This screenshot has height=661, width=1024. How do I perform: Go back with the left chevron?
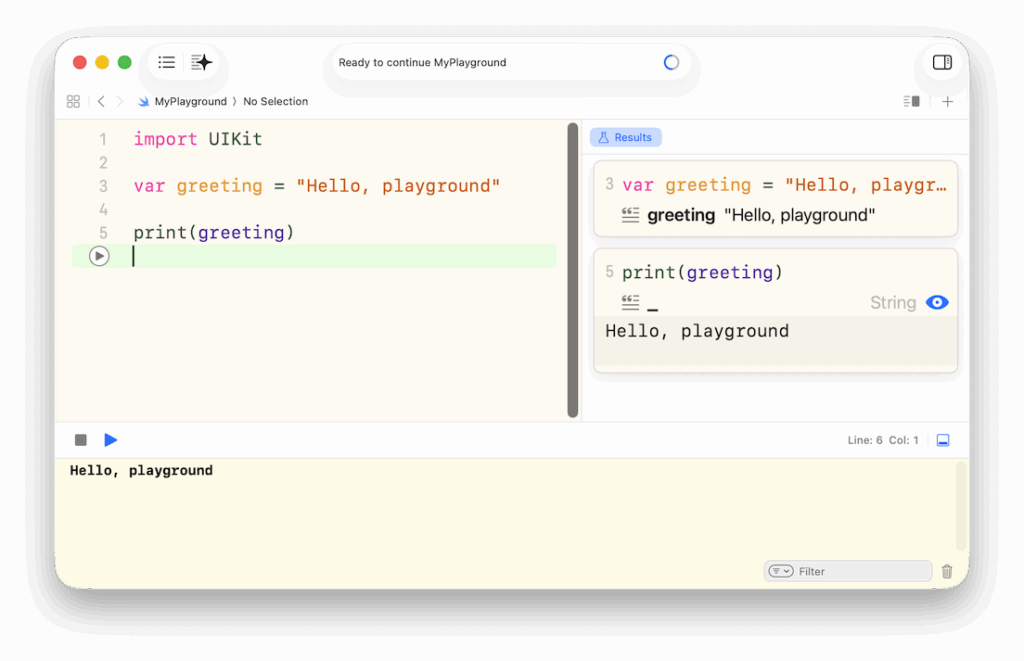pyautogui.click(x=101, y=101)
